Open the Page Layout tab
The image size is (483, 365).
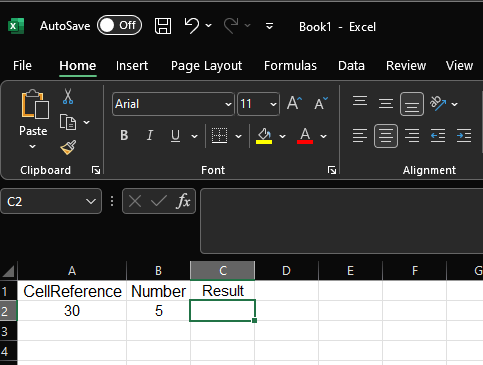206,66
